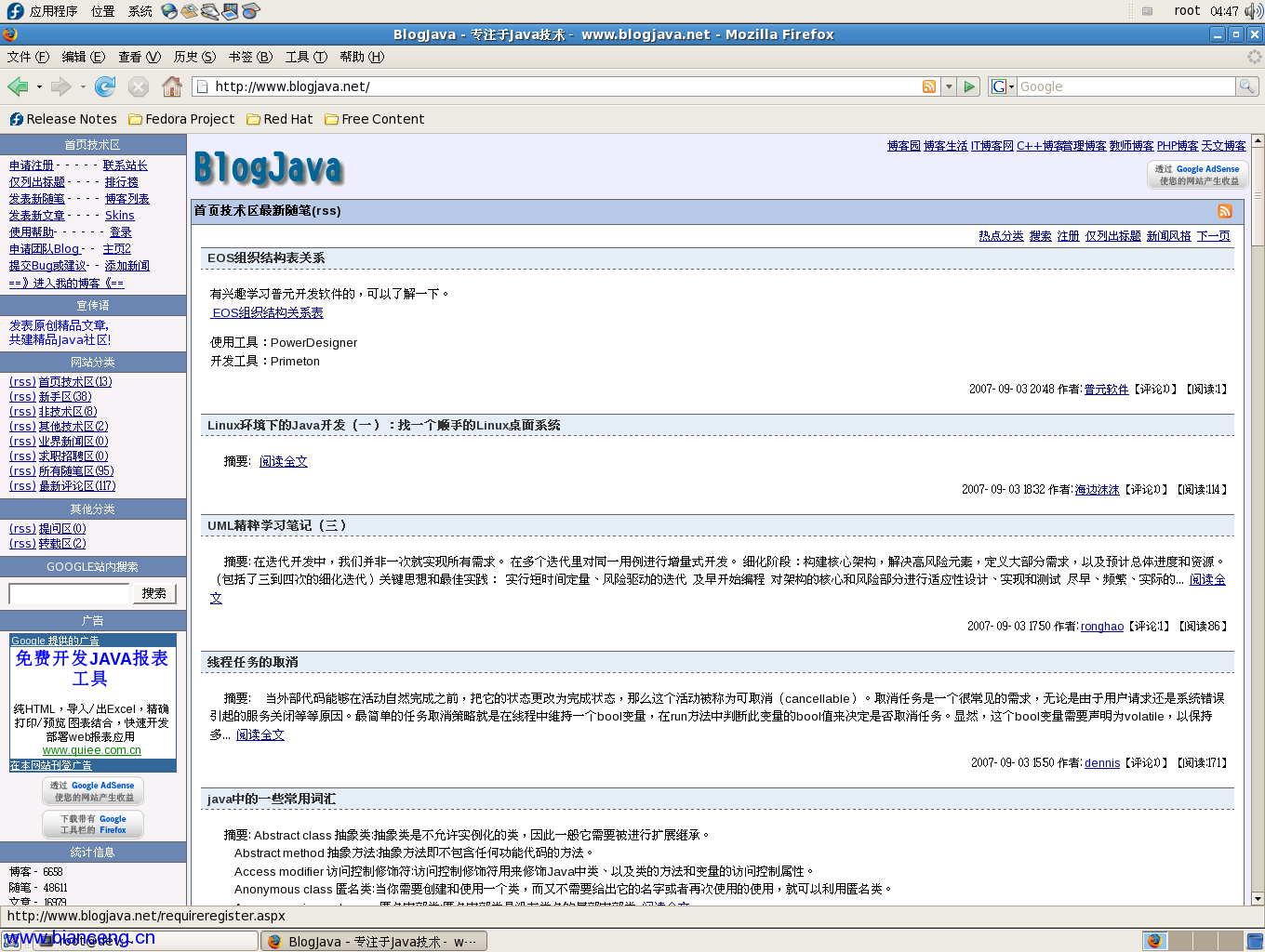Switch to the BlogJava taskbar window button

click(373, 941)
